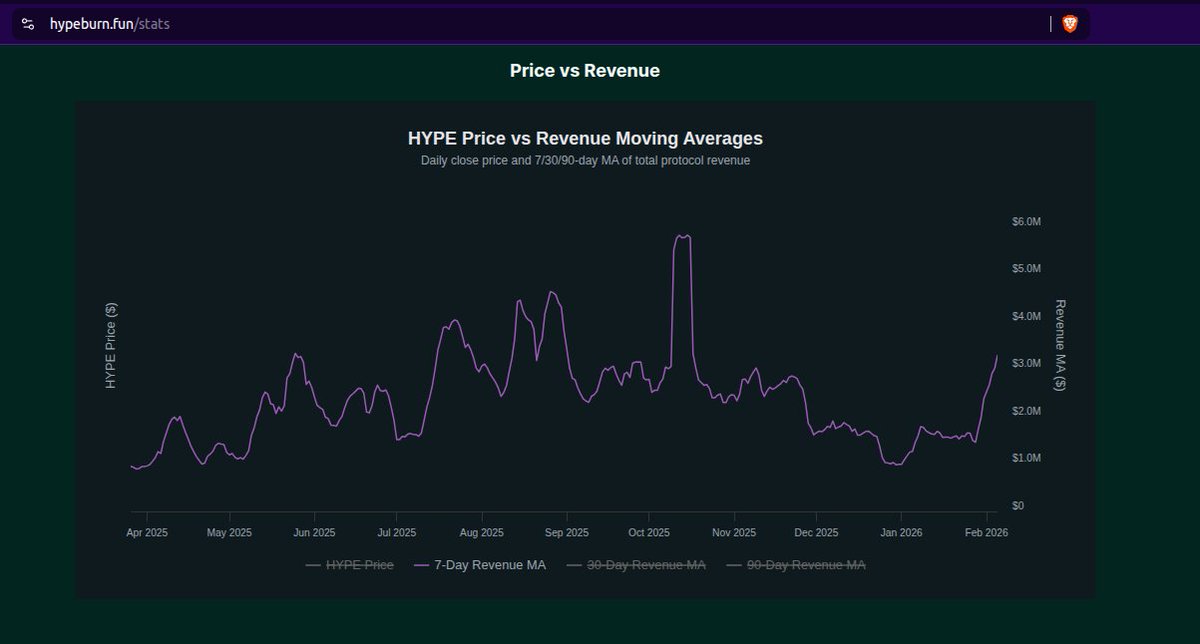Click the $2.0M axis label
This screenshot has width=1200, height=644.
coord(1026,411)
